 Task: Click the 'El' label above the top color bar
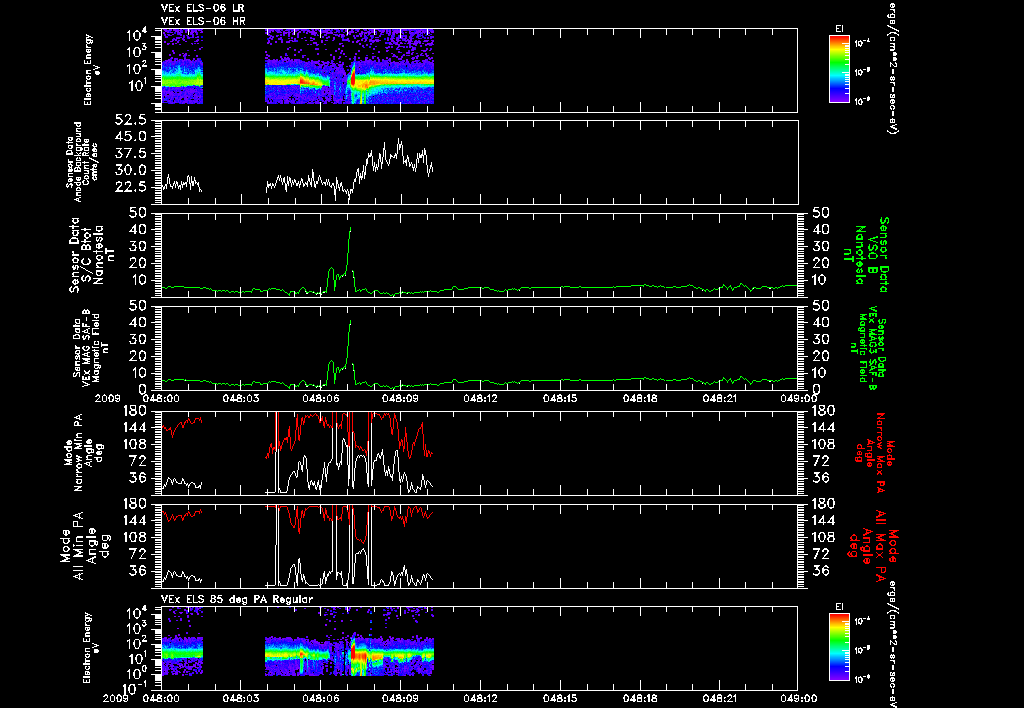[839, 29]
